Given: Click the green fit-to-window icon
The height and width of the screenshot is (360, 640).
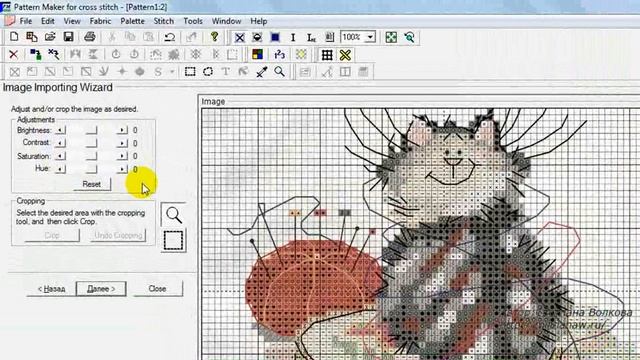Looking at the screenshot, I should [391, 38].
